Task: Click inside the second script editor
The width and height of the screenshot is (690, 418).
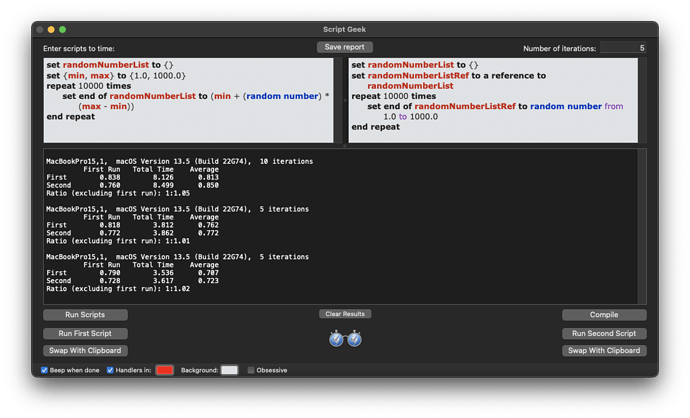Action: [x=493, y=100]
